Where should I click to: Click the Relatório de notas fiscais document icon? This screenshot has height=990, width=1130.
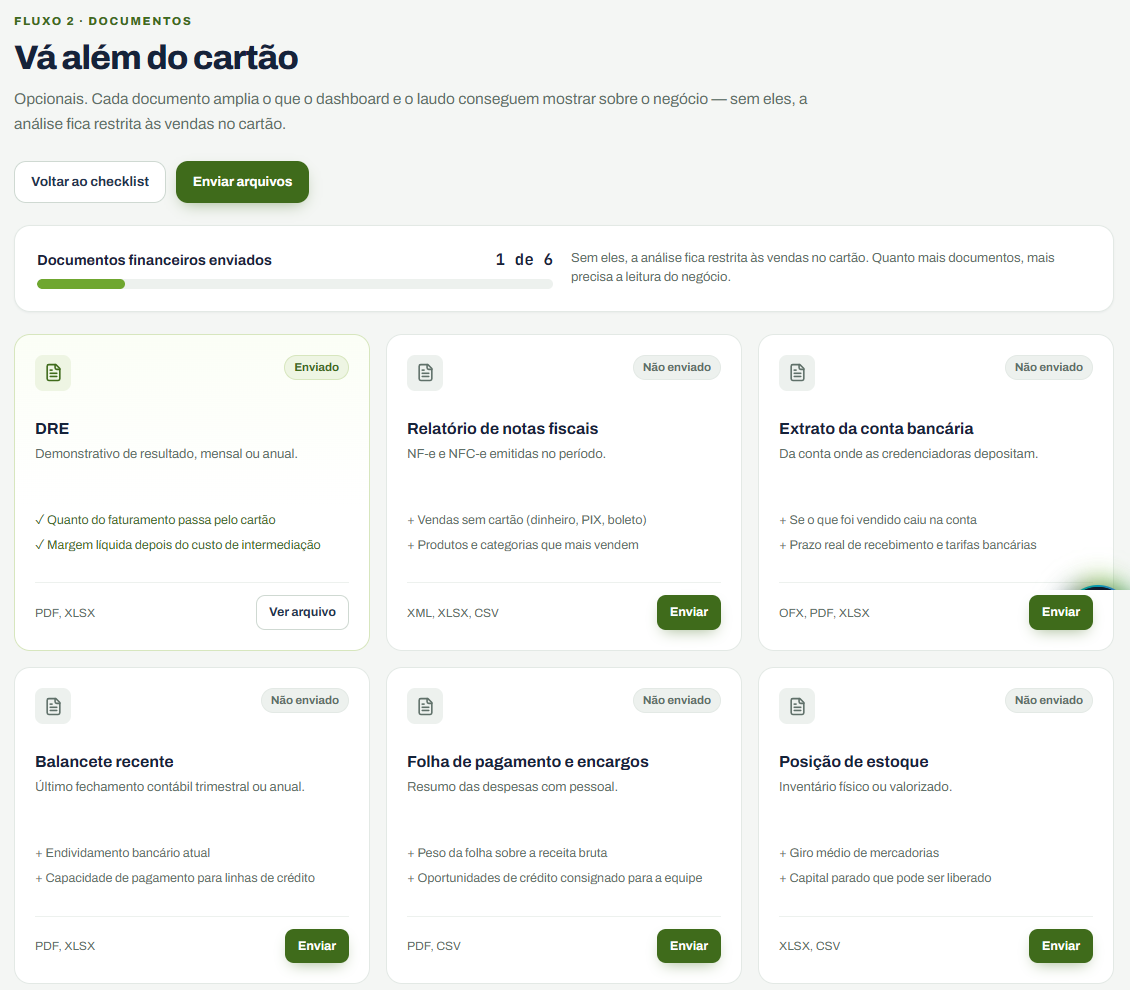tap(425, 373)
